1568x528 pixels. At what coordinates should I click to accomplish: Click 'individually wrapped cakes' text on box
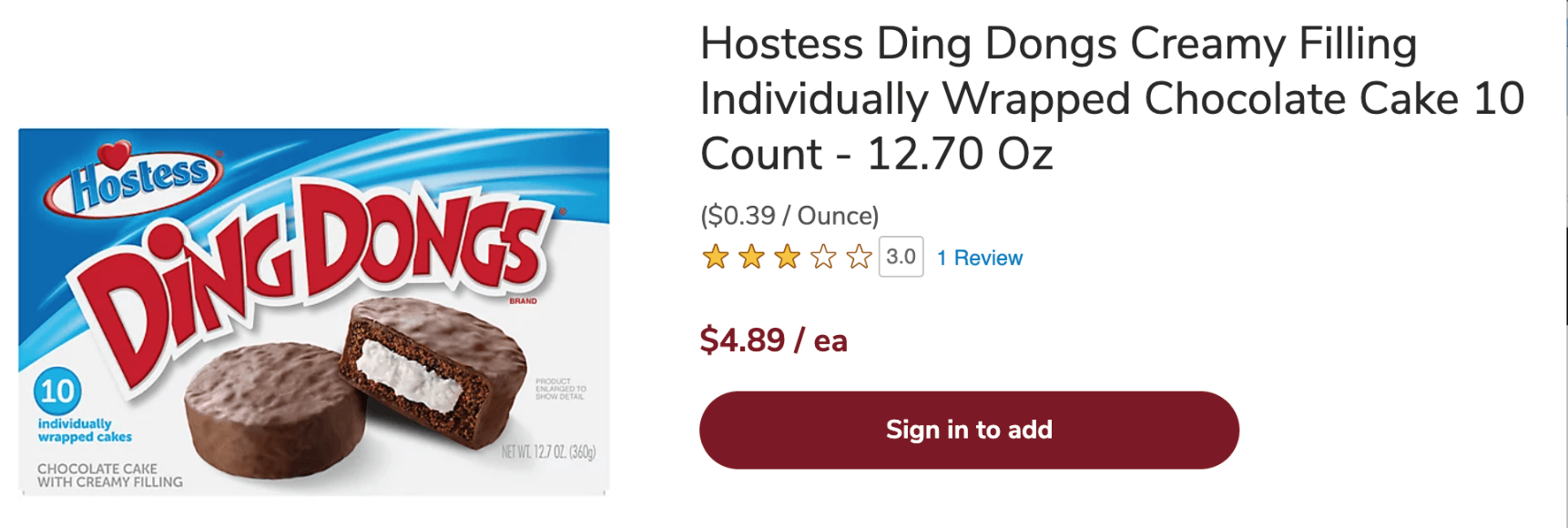tap(85, 430)
